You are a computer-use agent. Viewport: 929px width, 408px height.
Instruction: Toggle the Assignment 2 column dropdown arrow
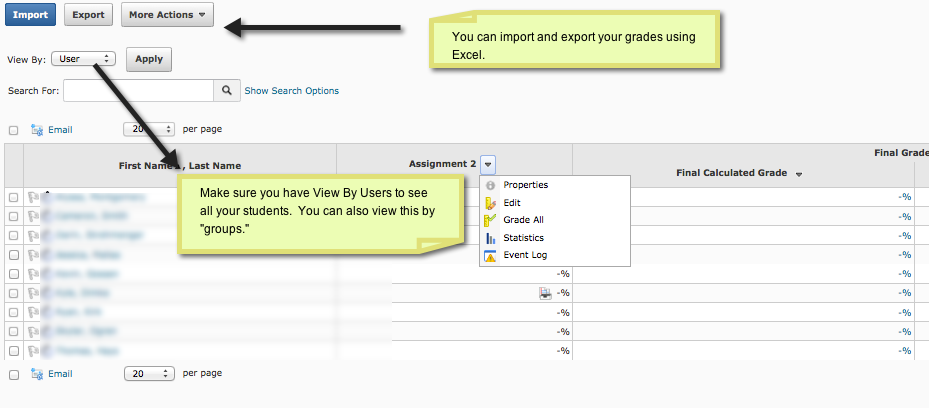[487, 164]
